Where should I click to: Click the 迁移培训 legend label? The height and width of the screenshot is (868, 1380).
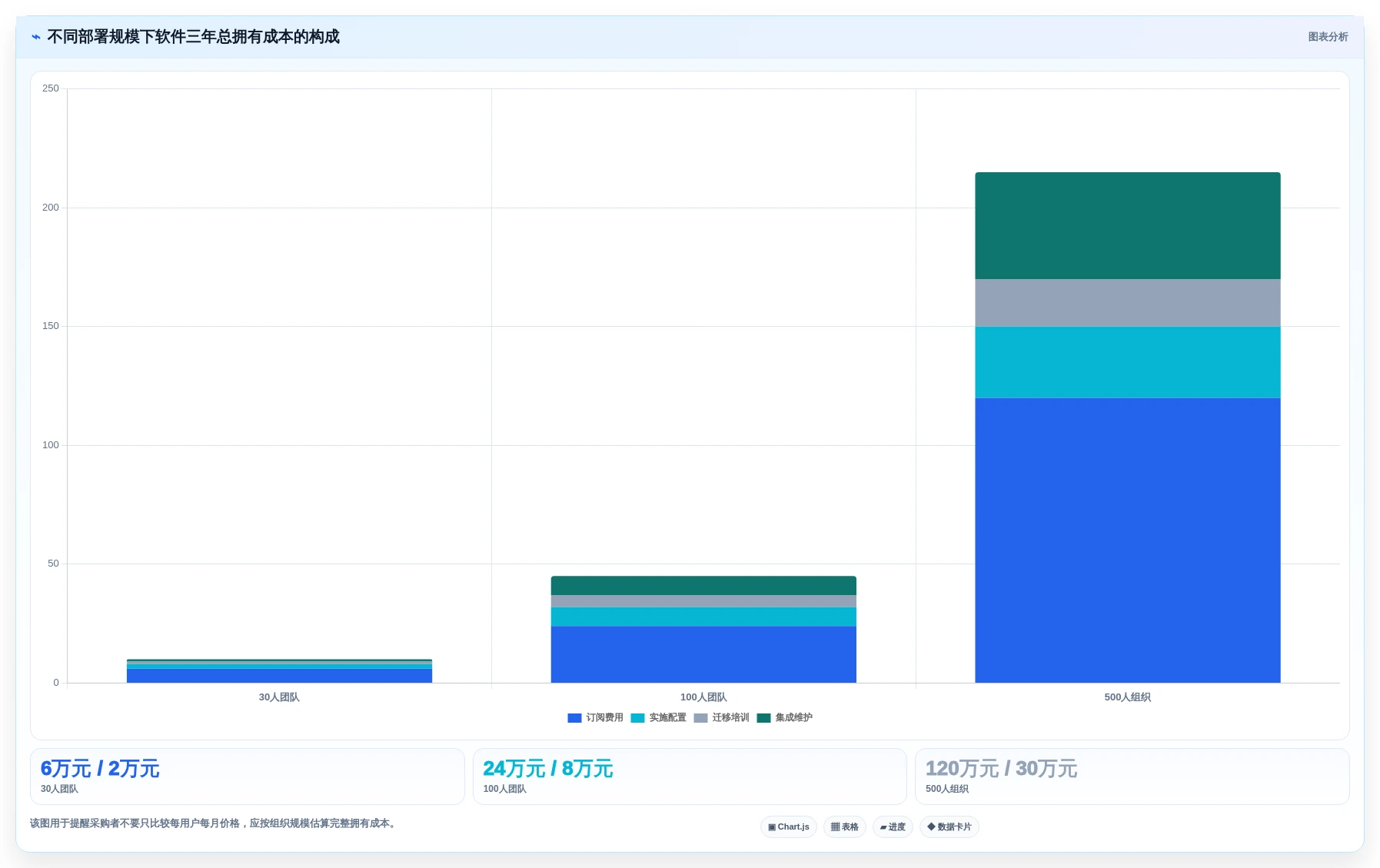coord(730,717)
